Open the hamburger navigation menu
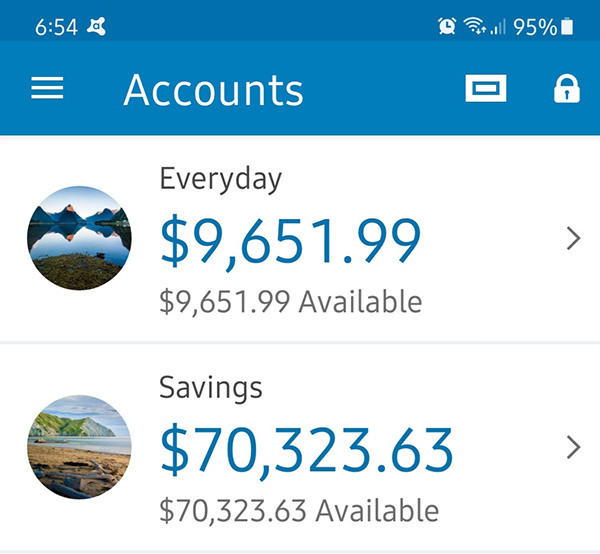The width and height of the screenshot is (600, 554). tap(47, 88)
